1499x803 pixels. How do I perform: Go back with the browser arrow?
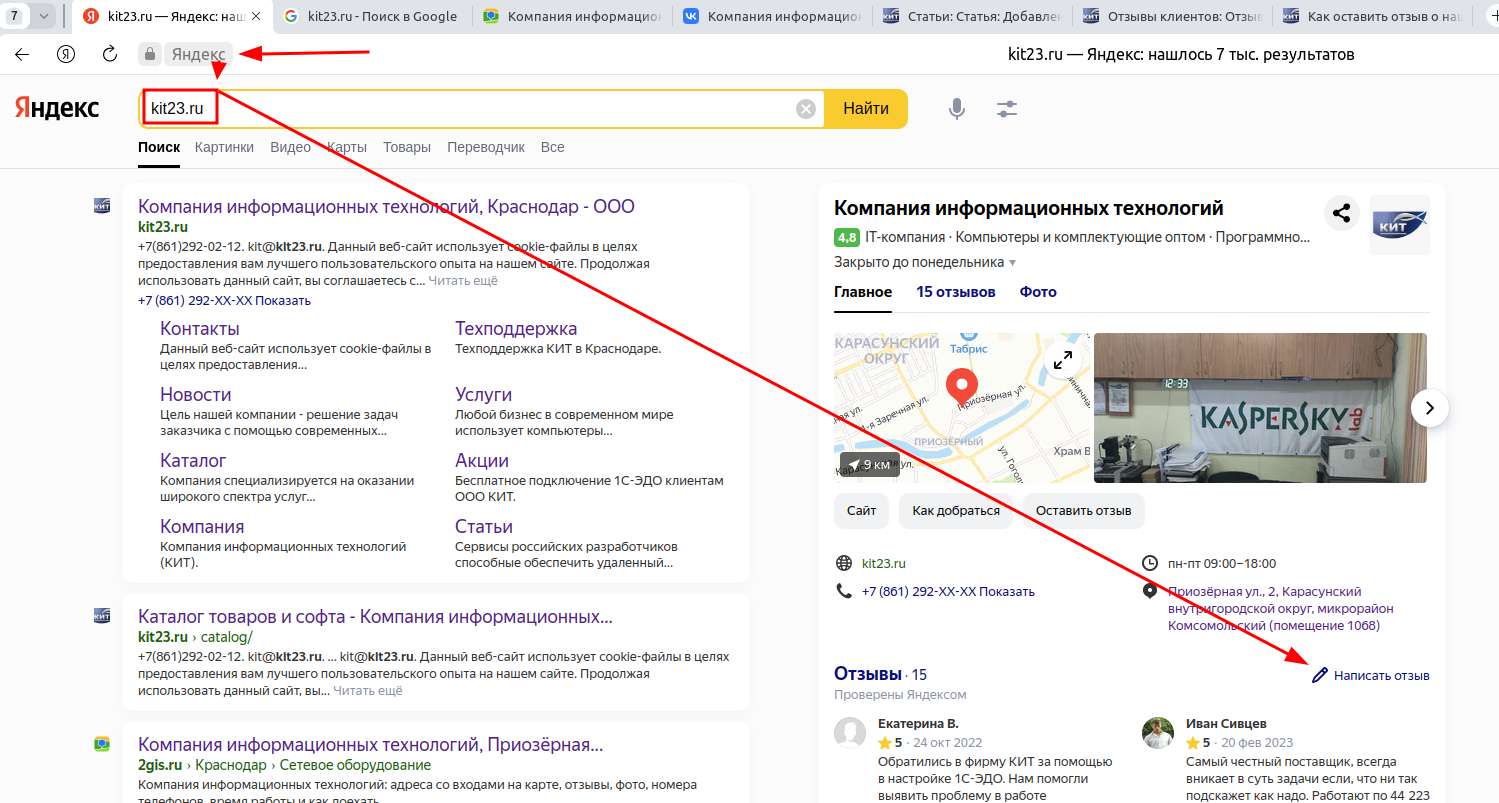(x=21, y=54)
